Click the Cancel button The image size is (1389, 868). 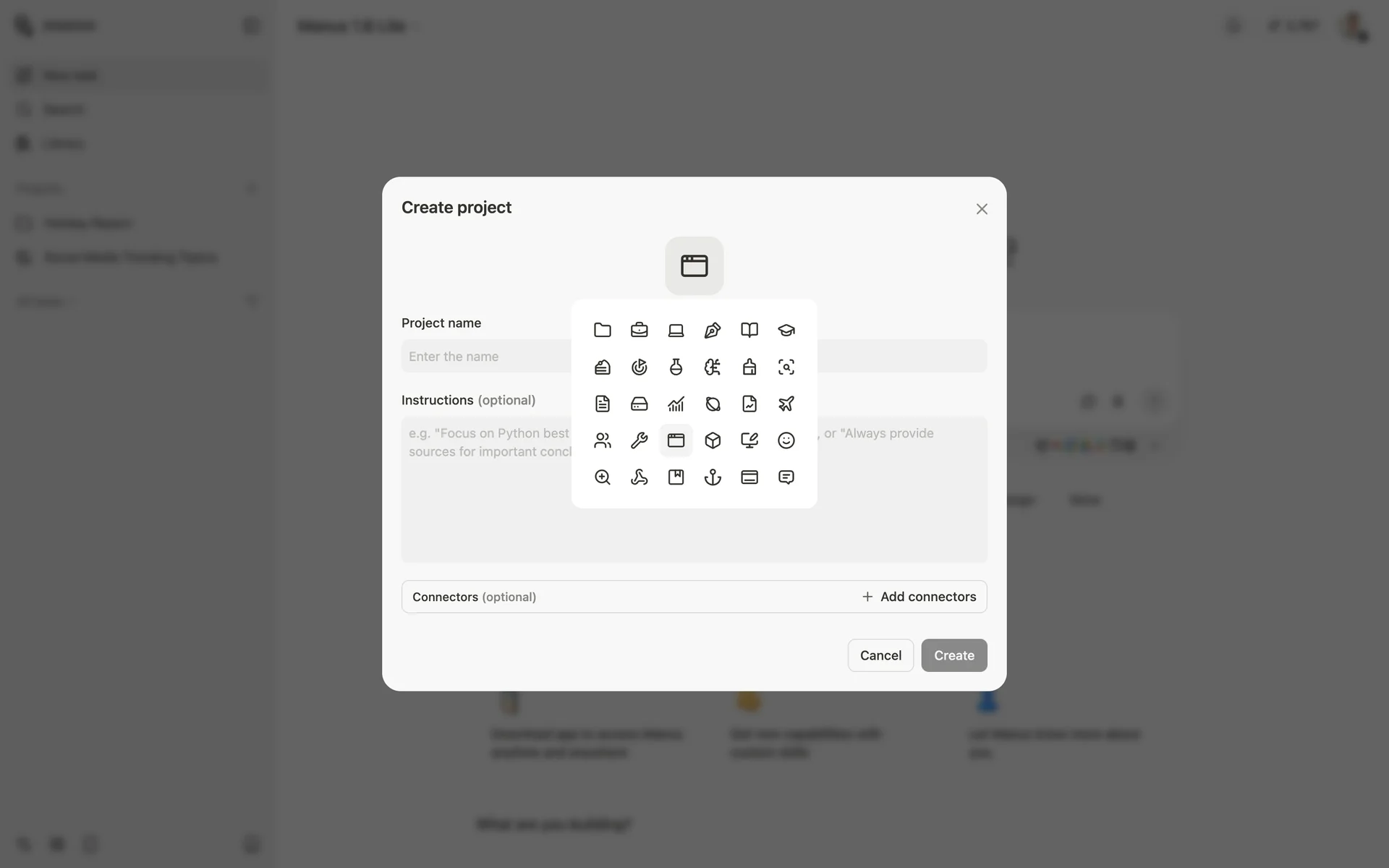tap(880, 655)
